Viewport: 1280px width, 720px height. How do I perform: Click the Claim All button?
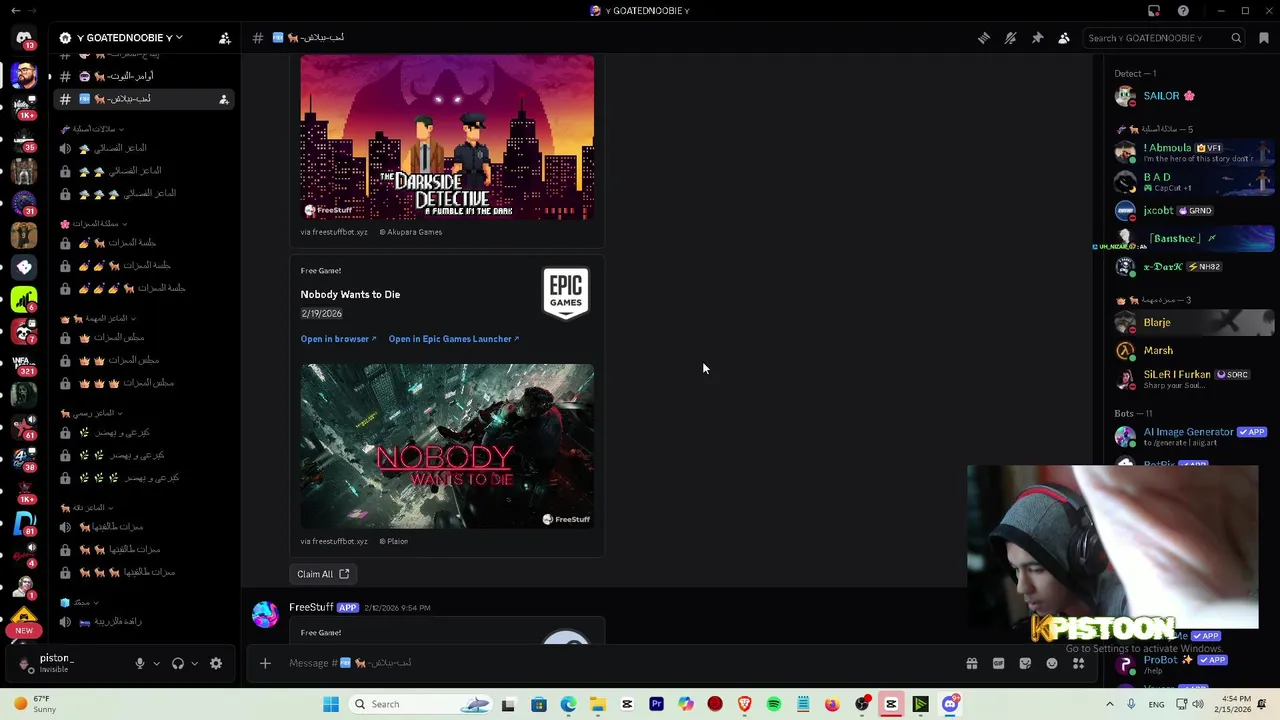point(323,574)
